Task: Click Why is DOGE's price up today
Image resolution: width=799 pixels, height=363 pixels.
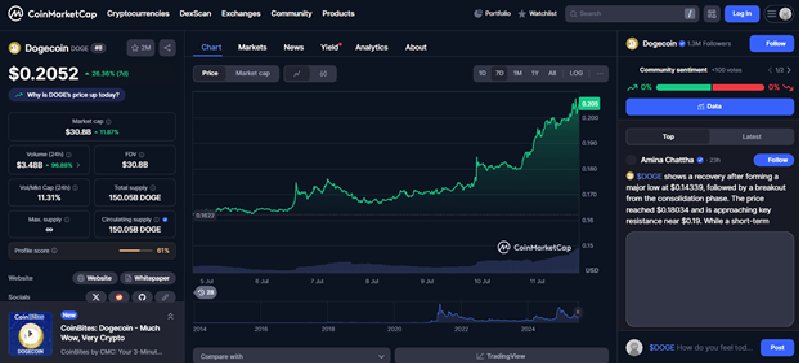Action: tap(67, 95)
